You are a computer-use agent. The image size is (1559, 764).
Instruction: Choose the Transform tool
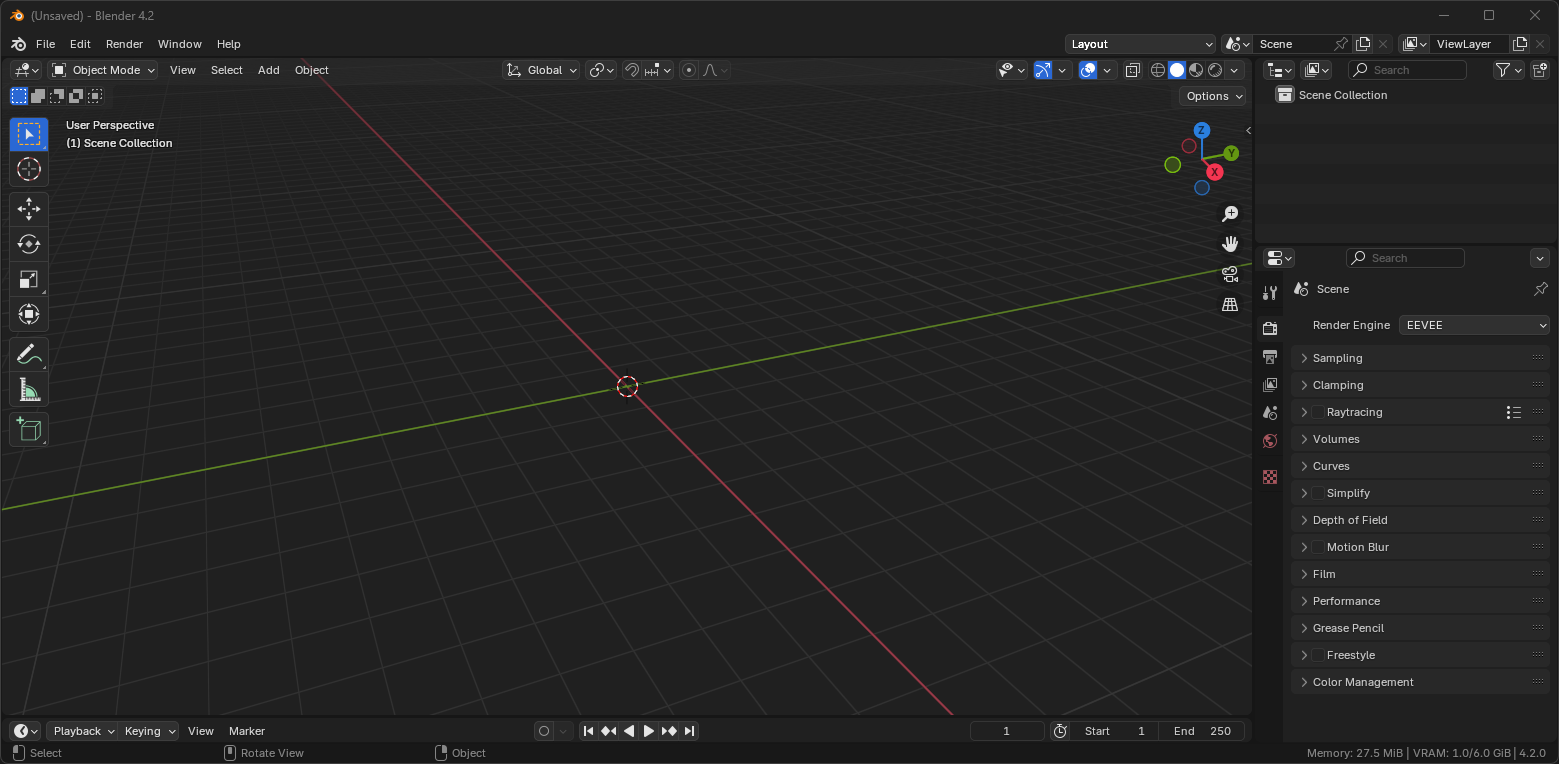[29, 314]
